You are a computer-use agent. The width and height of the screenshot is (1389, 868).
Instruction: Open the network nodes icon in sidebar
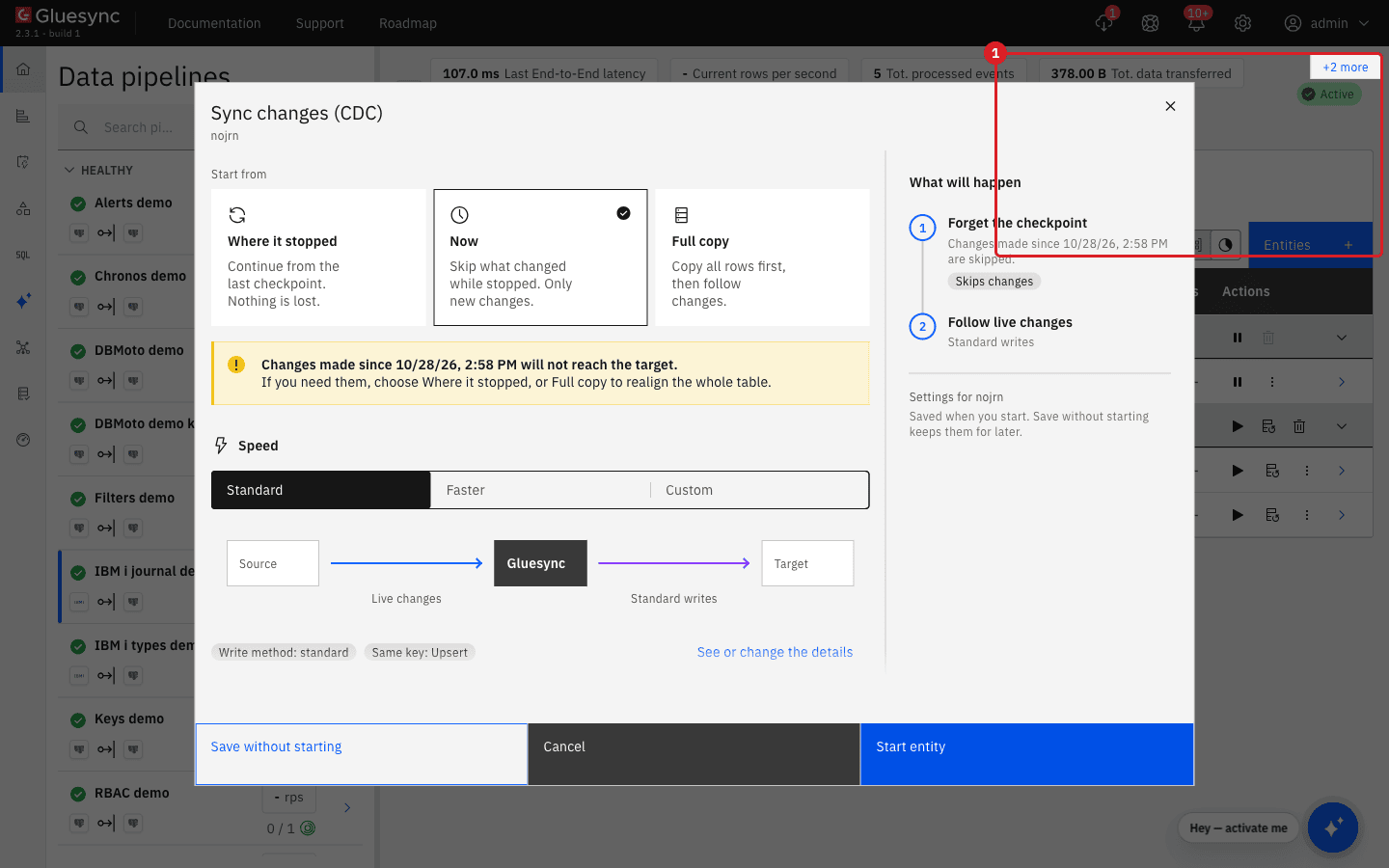[x=23, y=347]
